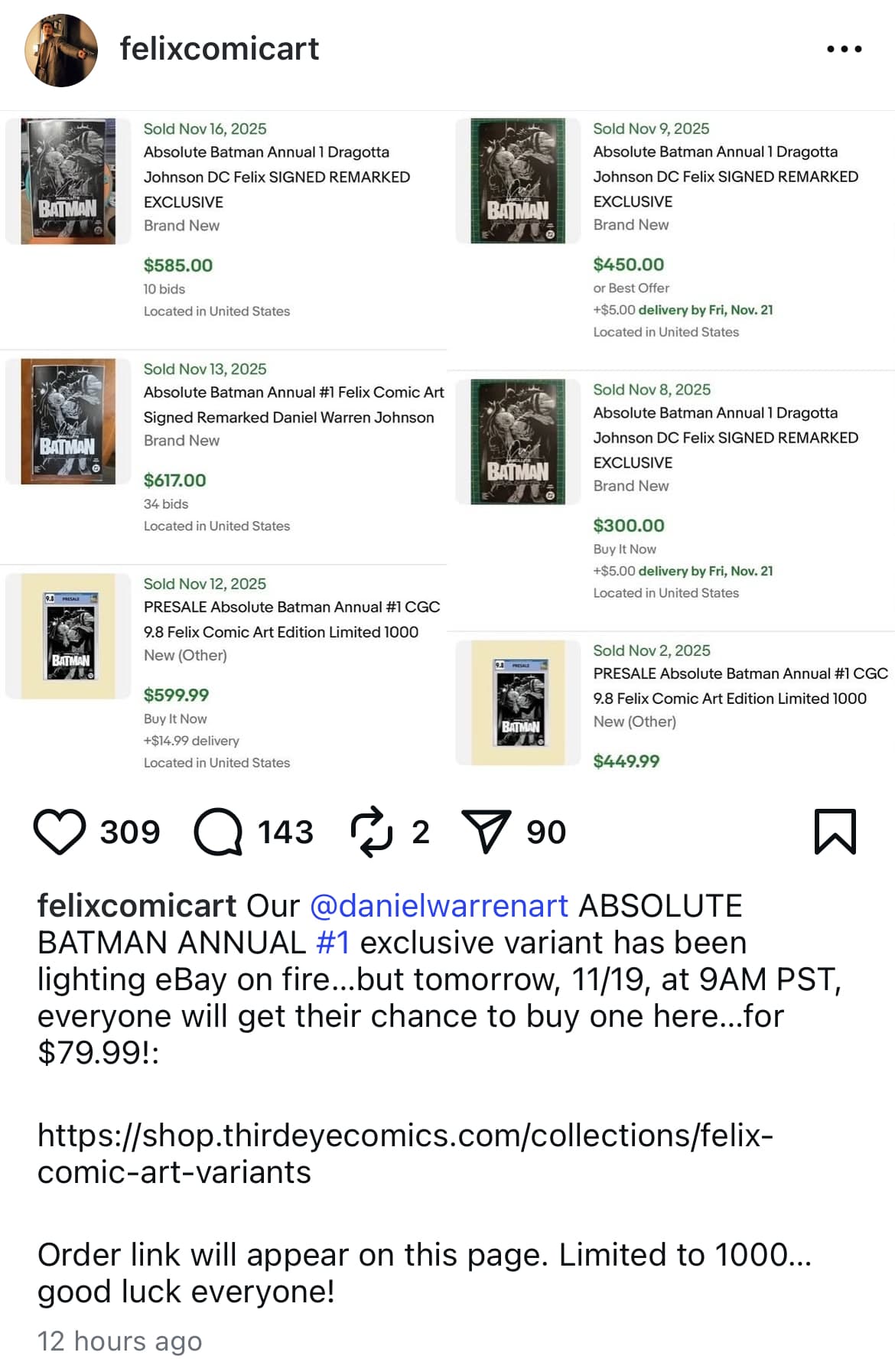Screen dimensions: 895x1372
Task: Open comments via the speech bubble icon
Action: 218,832
